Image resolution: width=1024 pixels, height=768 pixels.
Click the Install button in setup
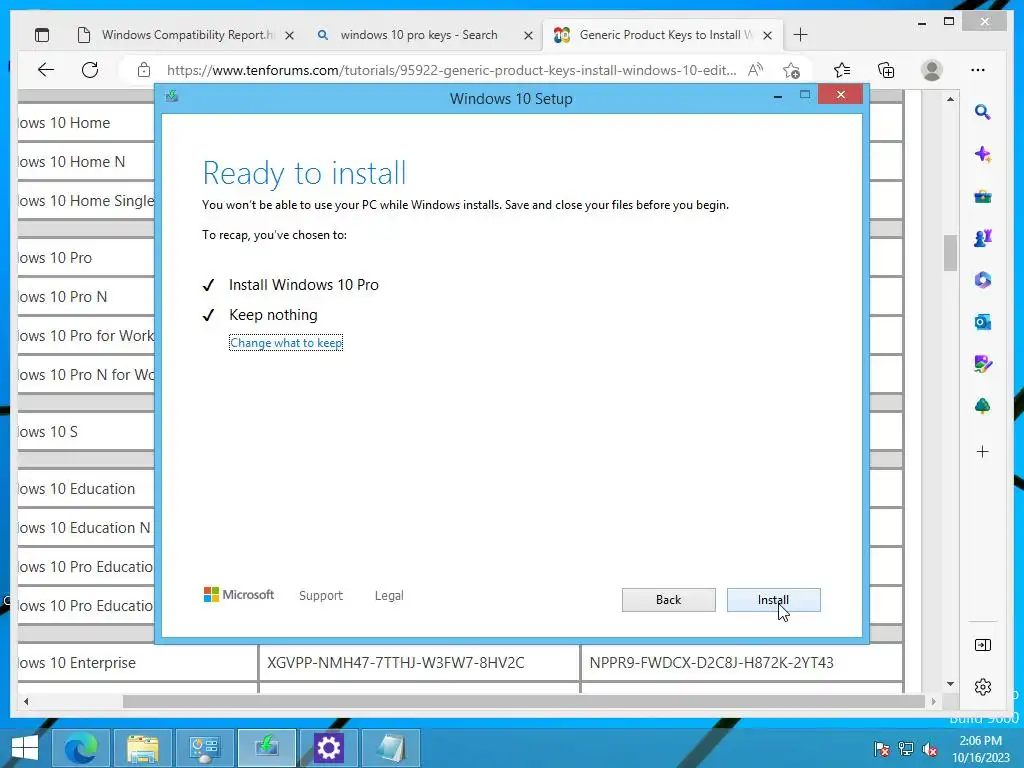773,600
